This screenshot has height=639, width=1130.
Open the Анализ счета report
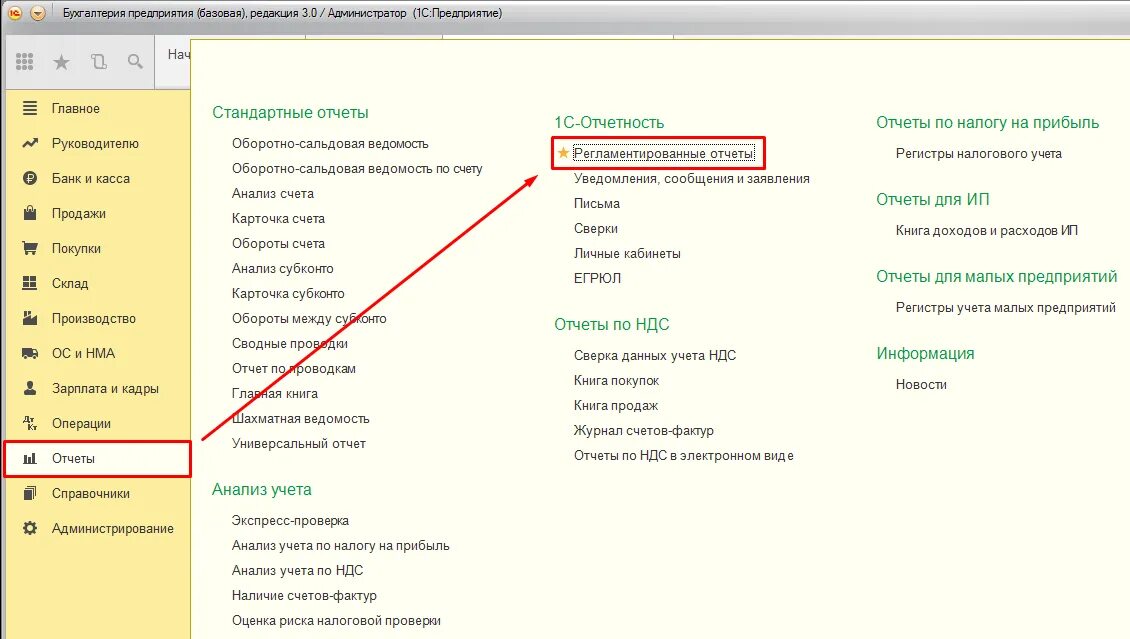point(272,194)
